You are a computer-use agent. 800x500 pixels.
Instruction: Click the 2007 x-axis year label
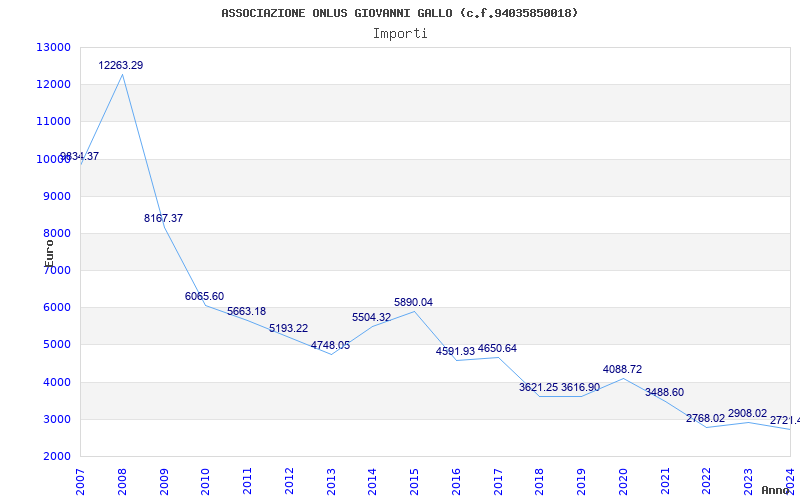coord(80,481)
